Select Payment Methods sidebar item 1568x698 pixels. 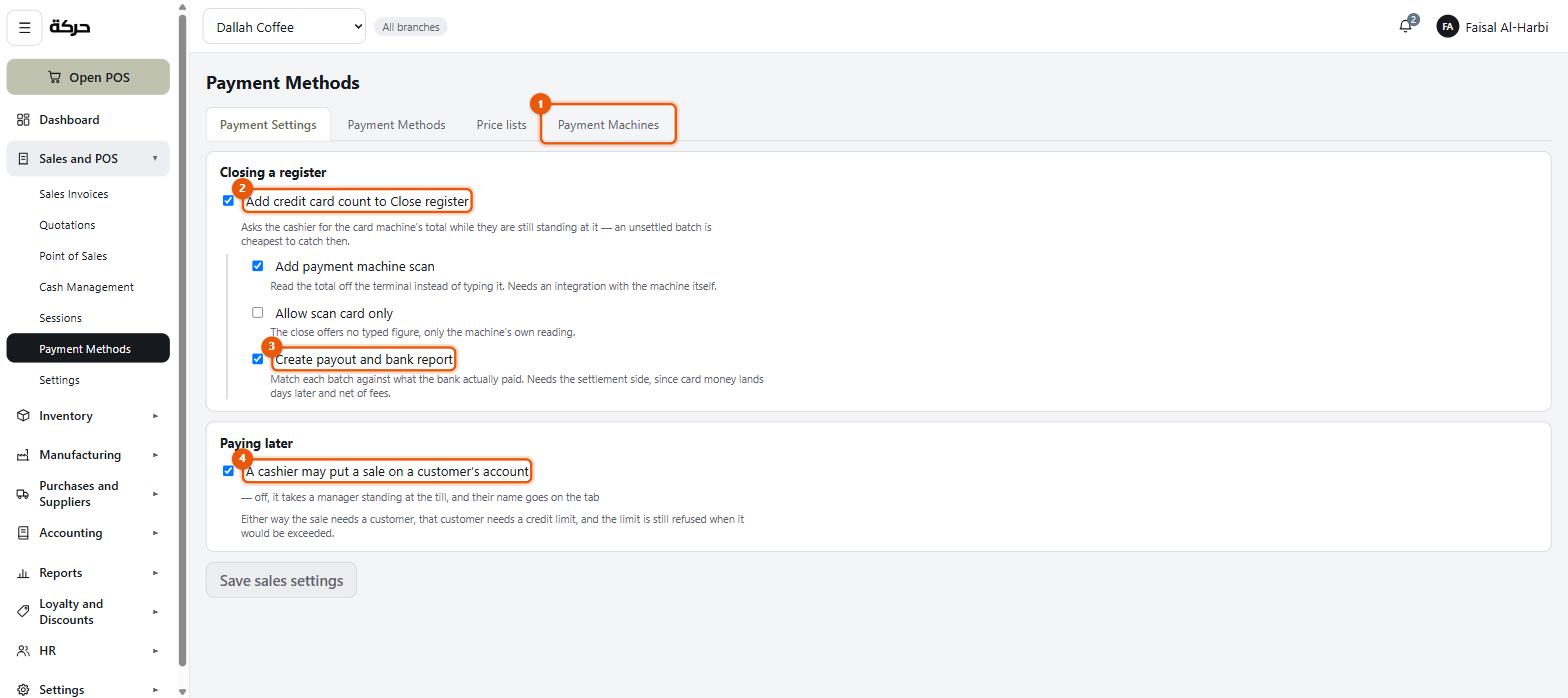click(88, 349)
